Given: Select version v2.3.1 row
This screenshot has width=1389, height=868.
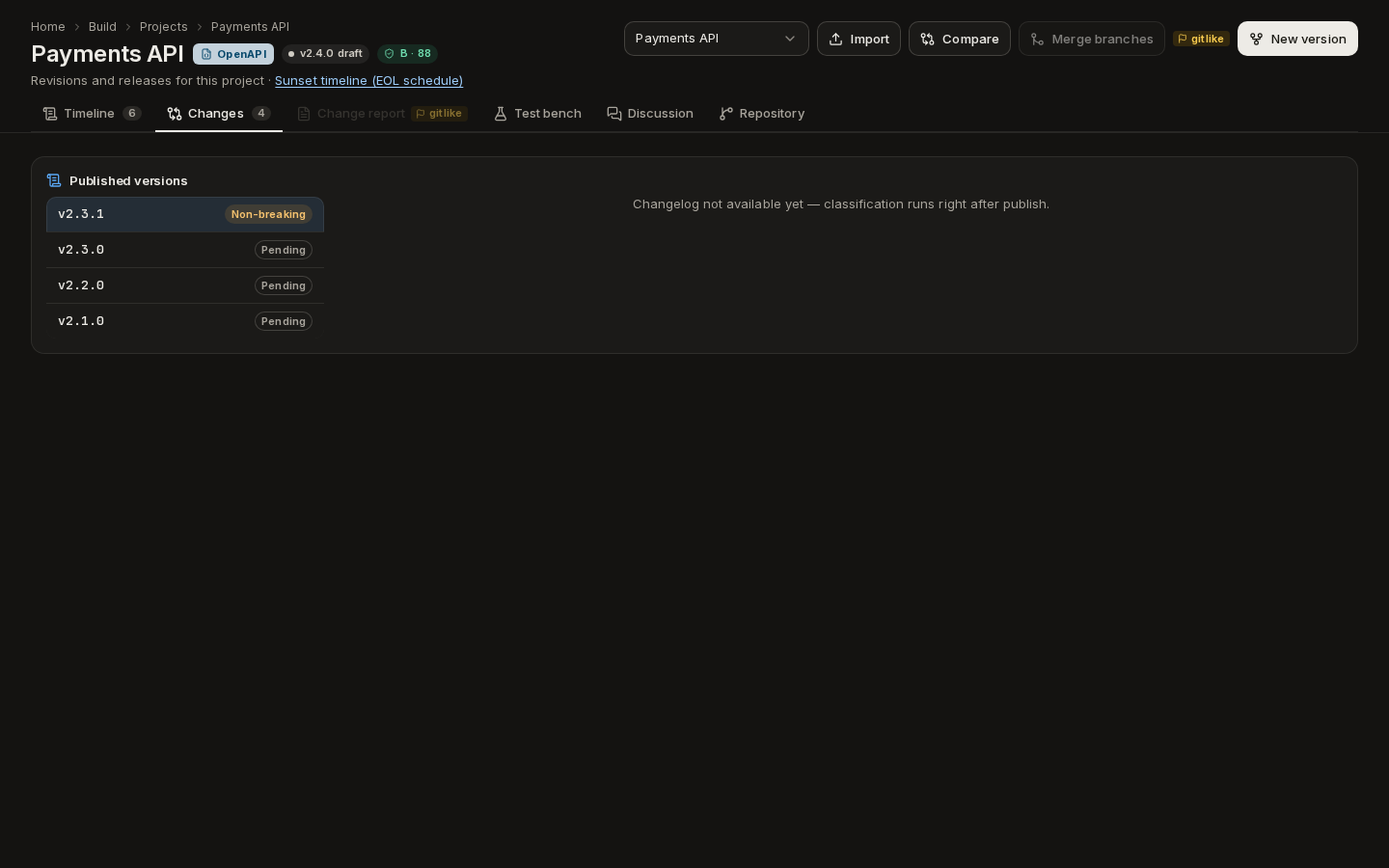Looking at the screenshot, I should 185,214.
